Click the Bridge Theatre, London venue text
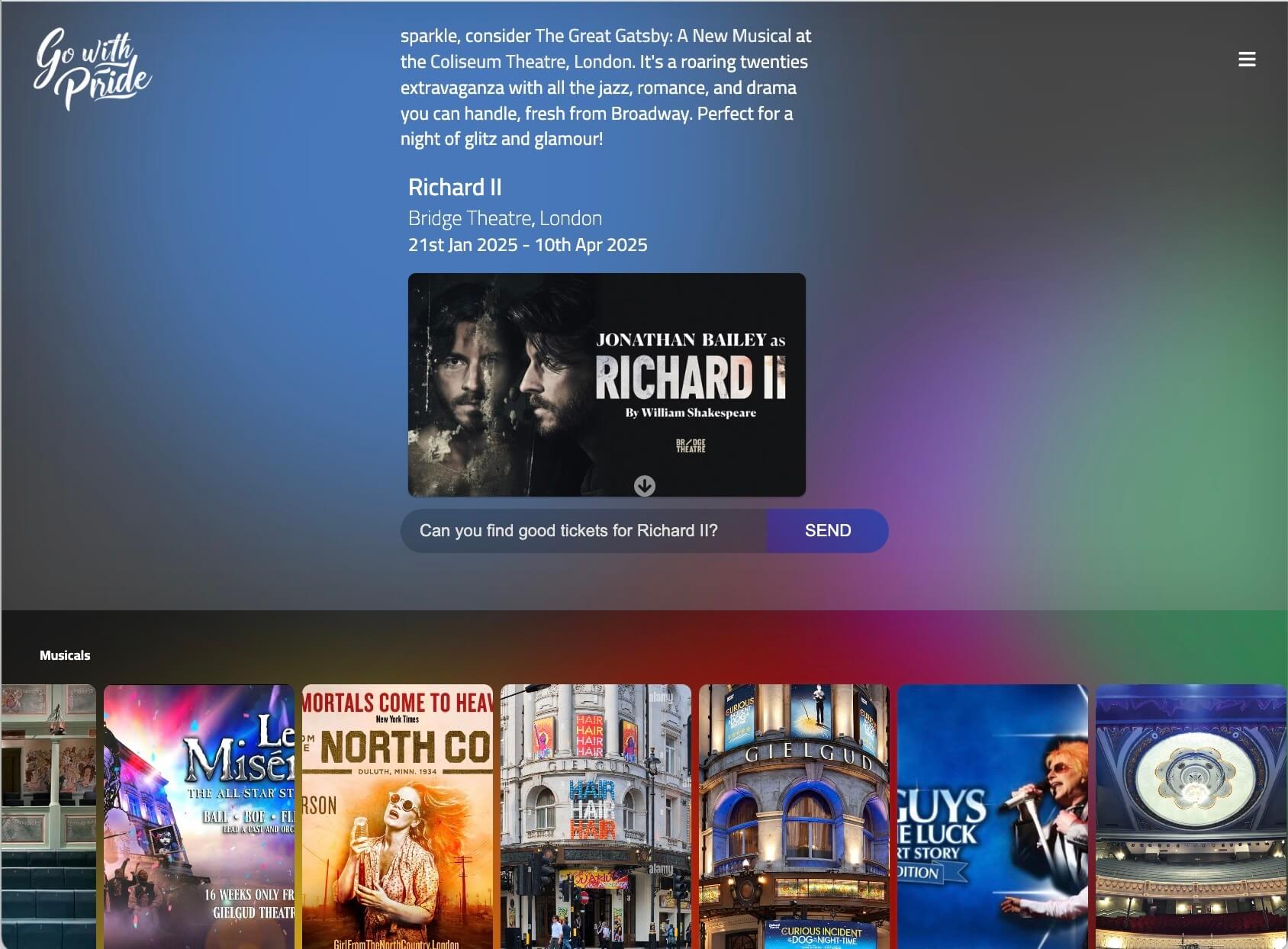 point(505,219)
